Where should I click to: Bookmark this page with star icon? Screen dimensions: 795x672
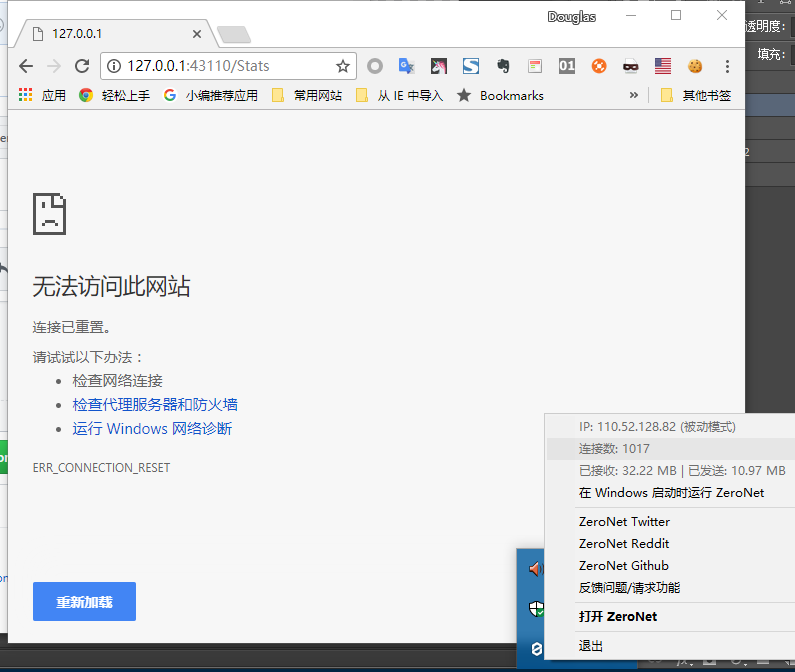[x=343, y=66]
